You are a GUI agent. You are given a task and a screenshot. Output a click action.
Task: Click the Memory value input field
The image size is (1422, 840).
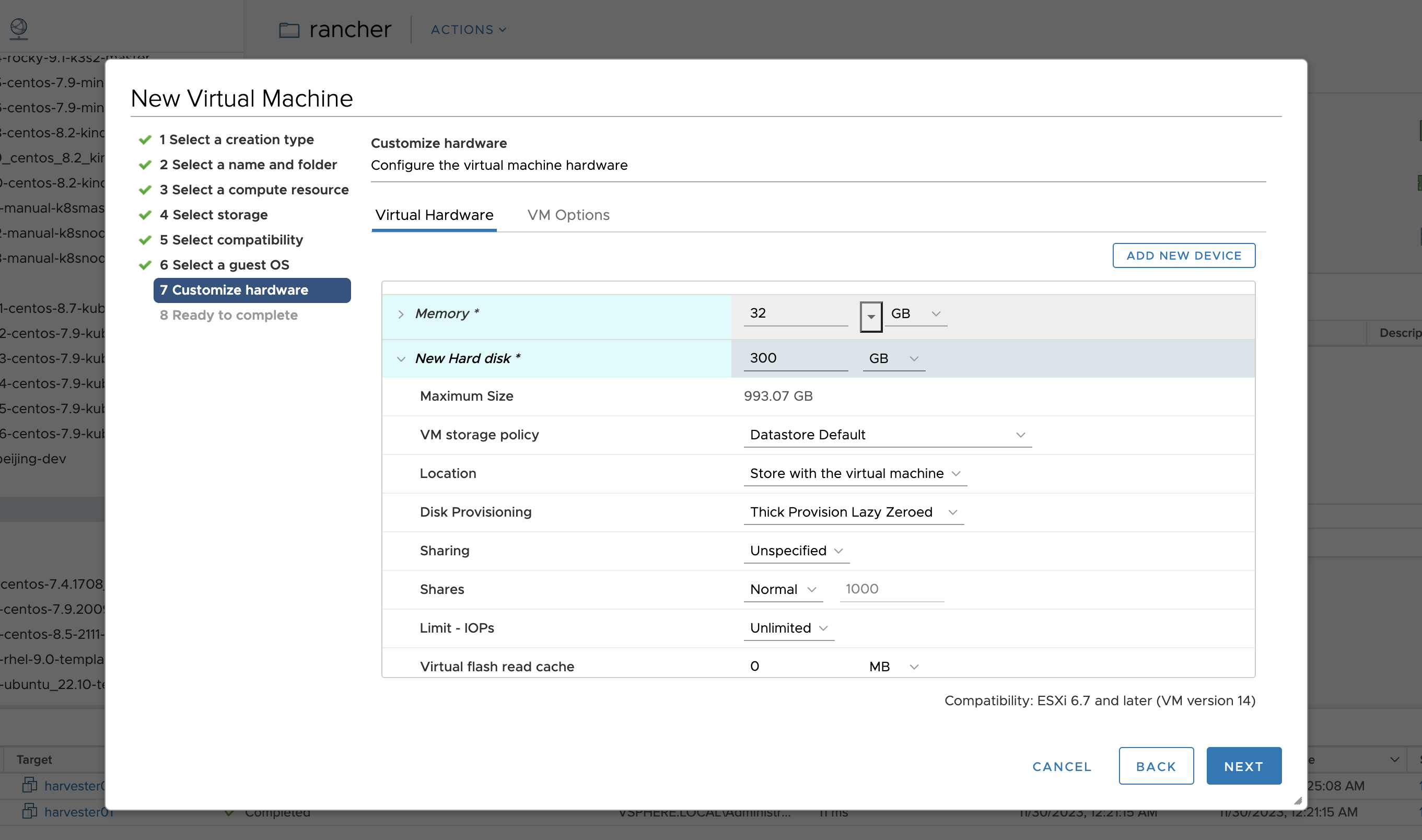tap(795, 313)
